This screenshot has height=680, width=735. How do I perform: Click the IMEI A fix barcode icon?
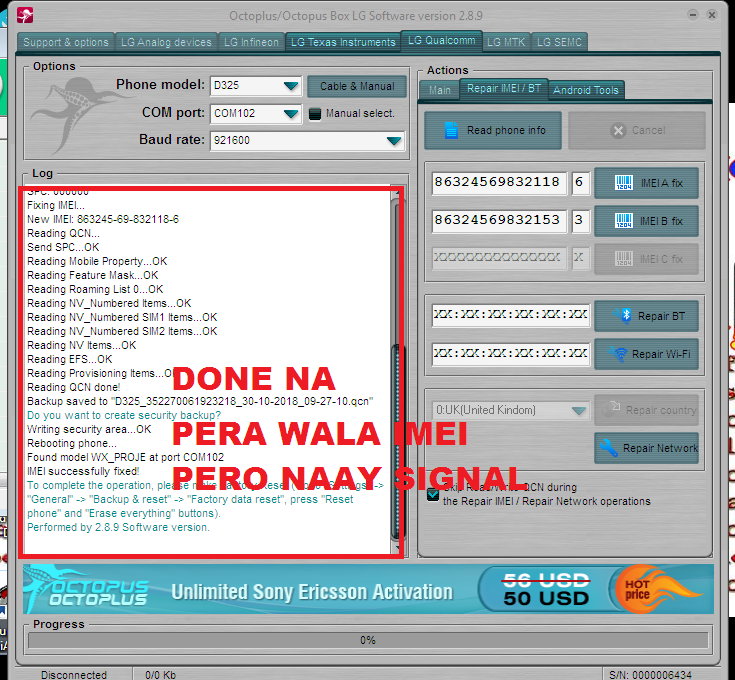[x=624, y=183]
